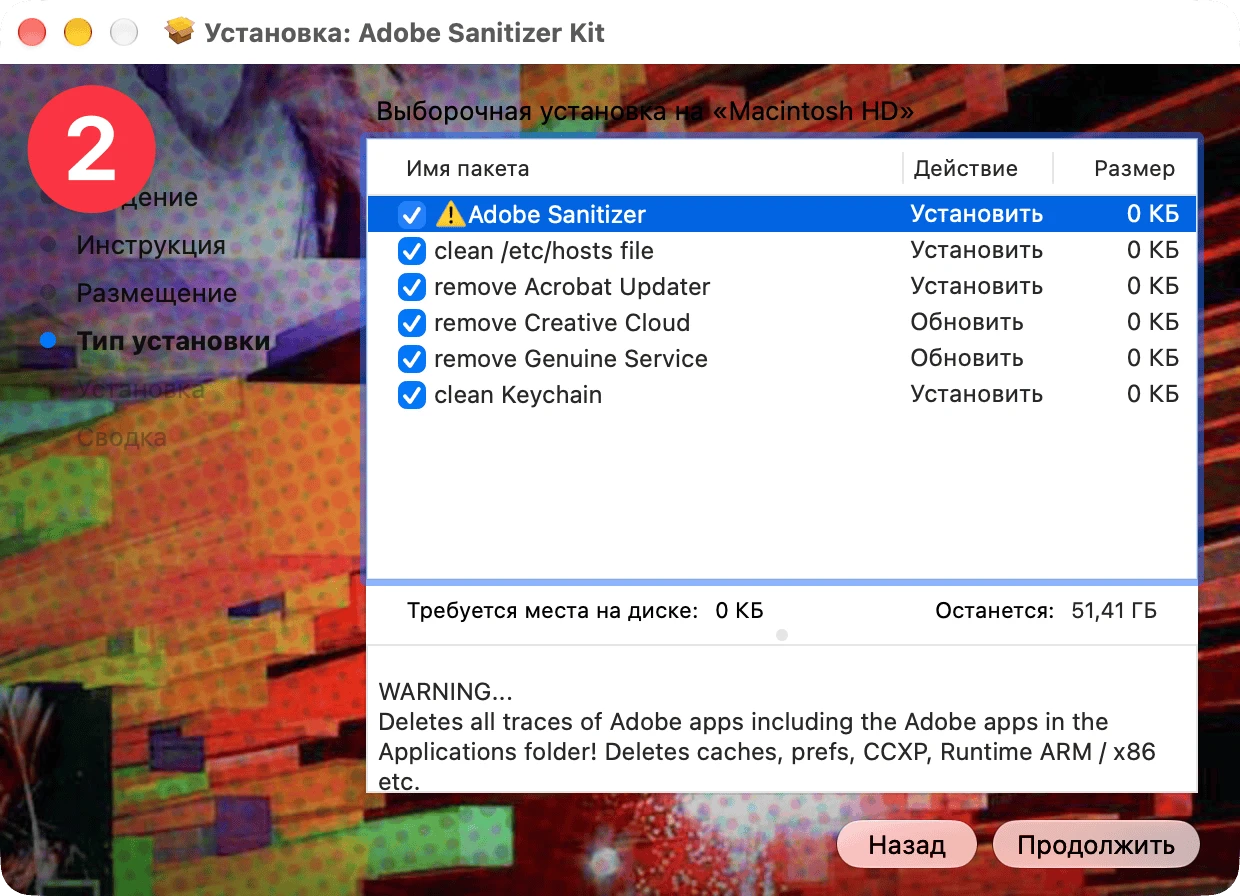The height and width of the screenshot is (896, 1240).
Task: Select the remove Creative Cloud row label
Action: coord(562,322)
